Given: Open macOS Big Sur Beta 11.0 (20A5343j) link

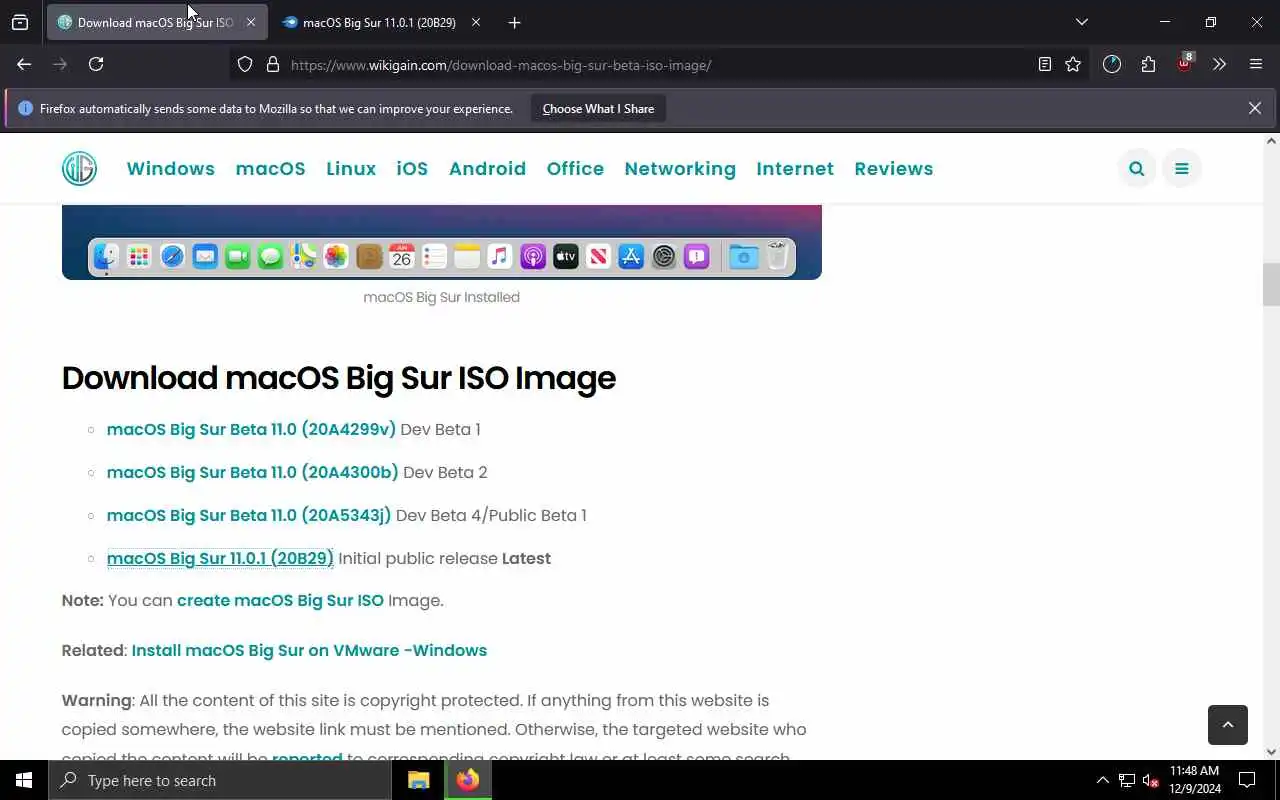Looking at the screenshot, I should (249, 515).
